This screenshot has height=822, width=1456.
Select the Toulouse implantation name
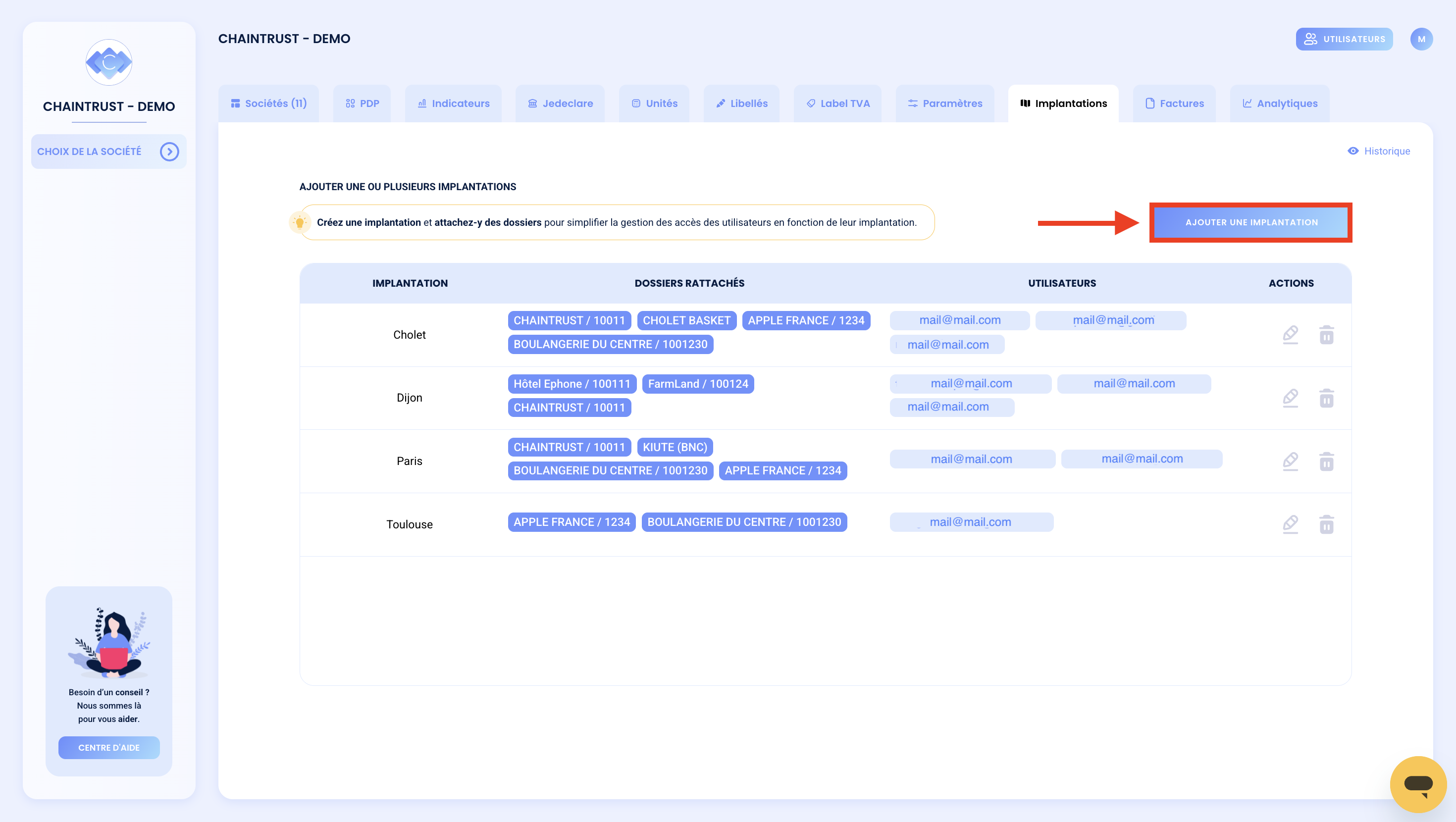[409, 524]
